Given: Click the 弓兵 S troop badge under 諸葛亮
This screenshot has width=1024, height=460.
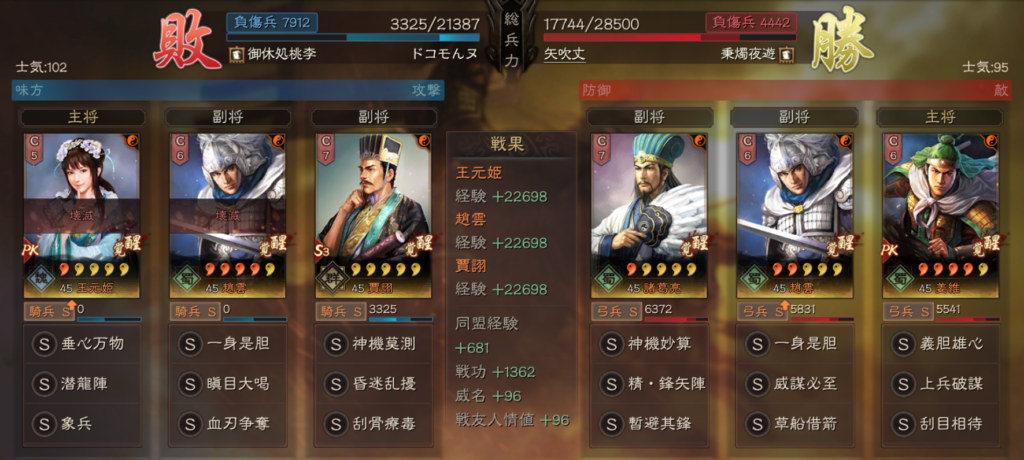Looking at the screenshot, I should pos(616,312).
